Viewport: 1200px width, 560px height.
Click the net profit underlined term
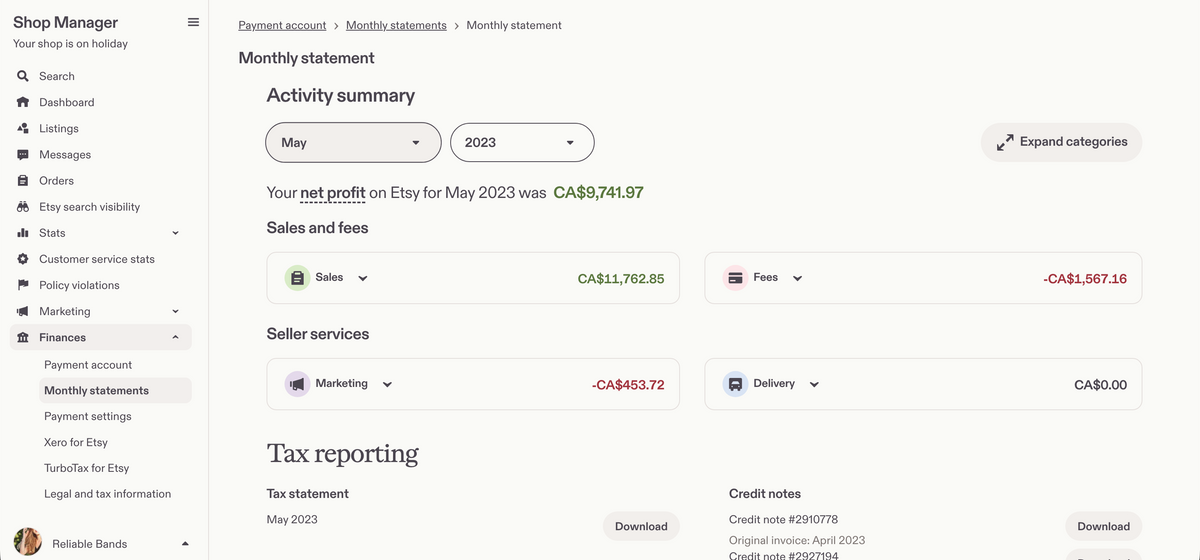coord(332,193)
